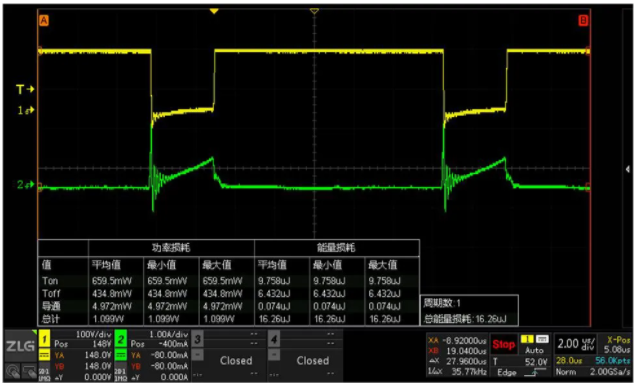Click the X-Pos 5.08us field
This screenshot has height=385, width=634.
614,345
